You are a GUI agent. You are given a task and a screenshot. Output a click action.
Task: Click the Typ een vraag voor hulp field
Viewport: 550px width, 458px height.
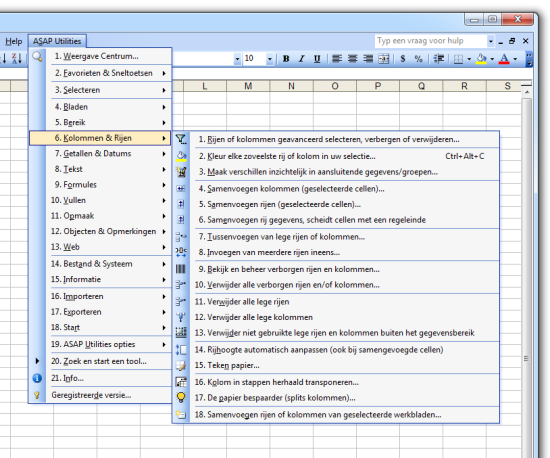[x=431, y=41]
